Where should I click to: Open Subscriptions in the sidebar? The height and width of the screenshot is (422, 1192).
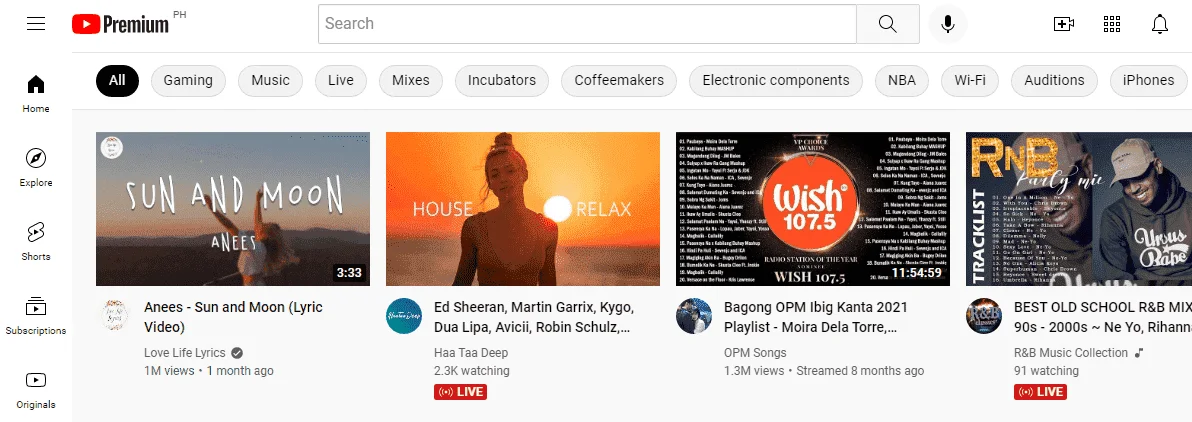click(36, 316)
